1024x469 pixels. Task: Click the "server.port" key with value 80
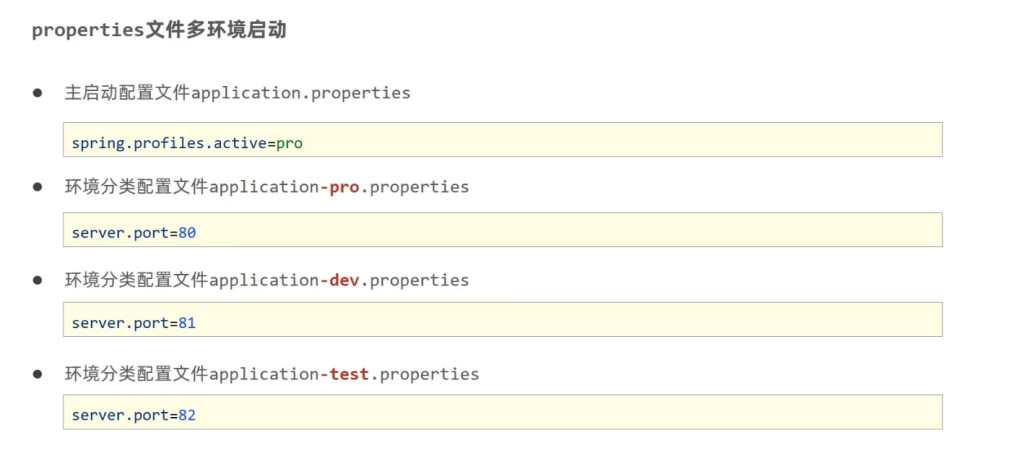(x=119, y=233)
